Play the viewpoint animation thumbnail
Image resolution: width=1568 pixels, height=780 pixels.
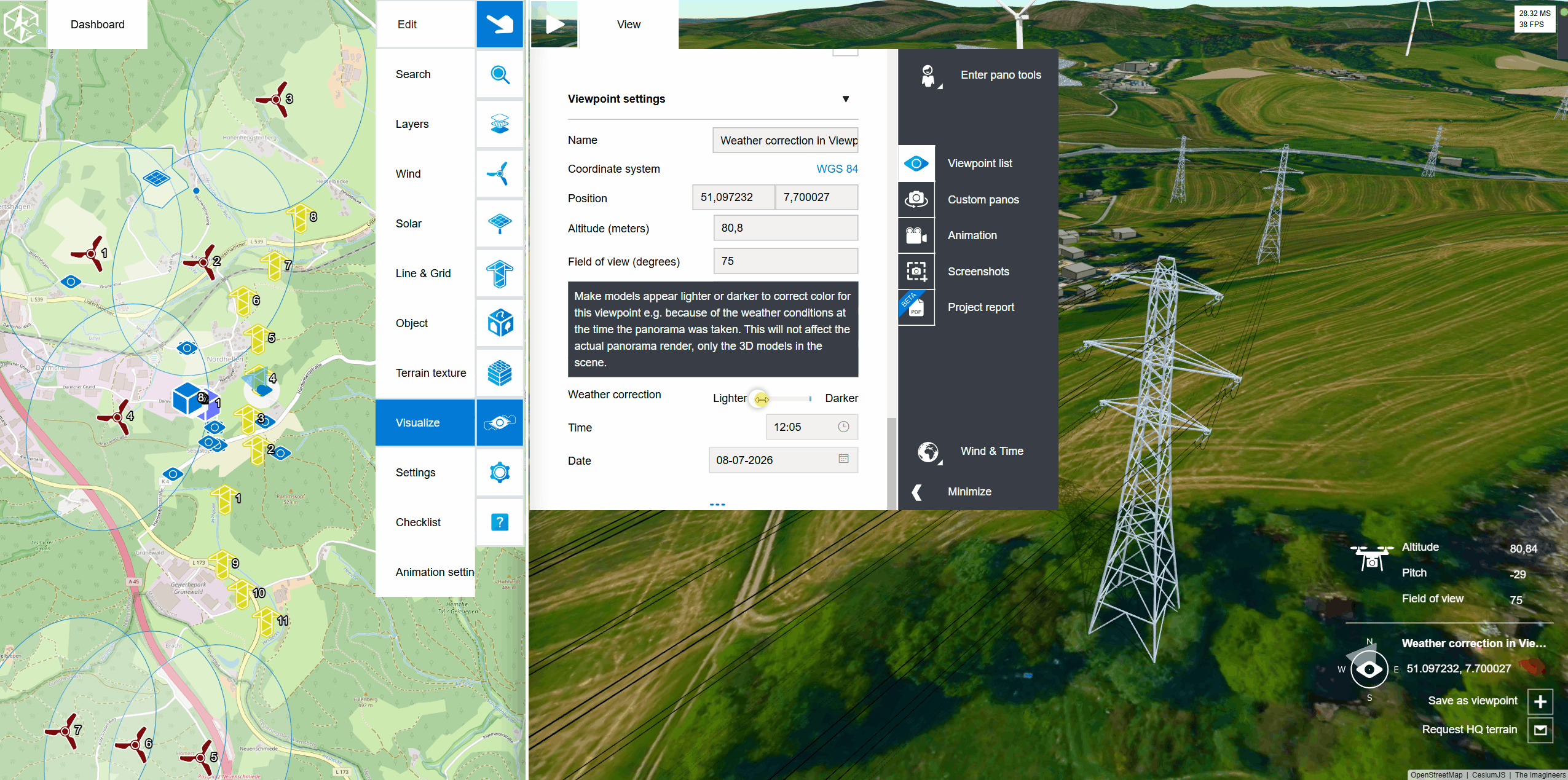click(x=554, y=25)
